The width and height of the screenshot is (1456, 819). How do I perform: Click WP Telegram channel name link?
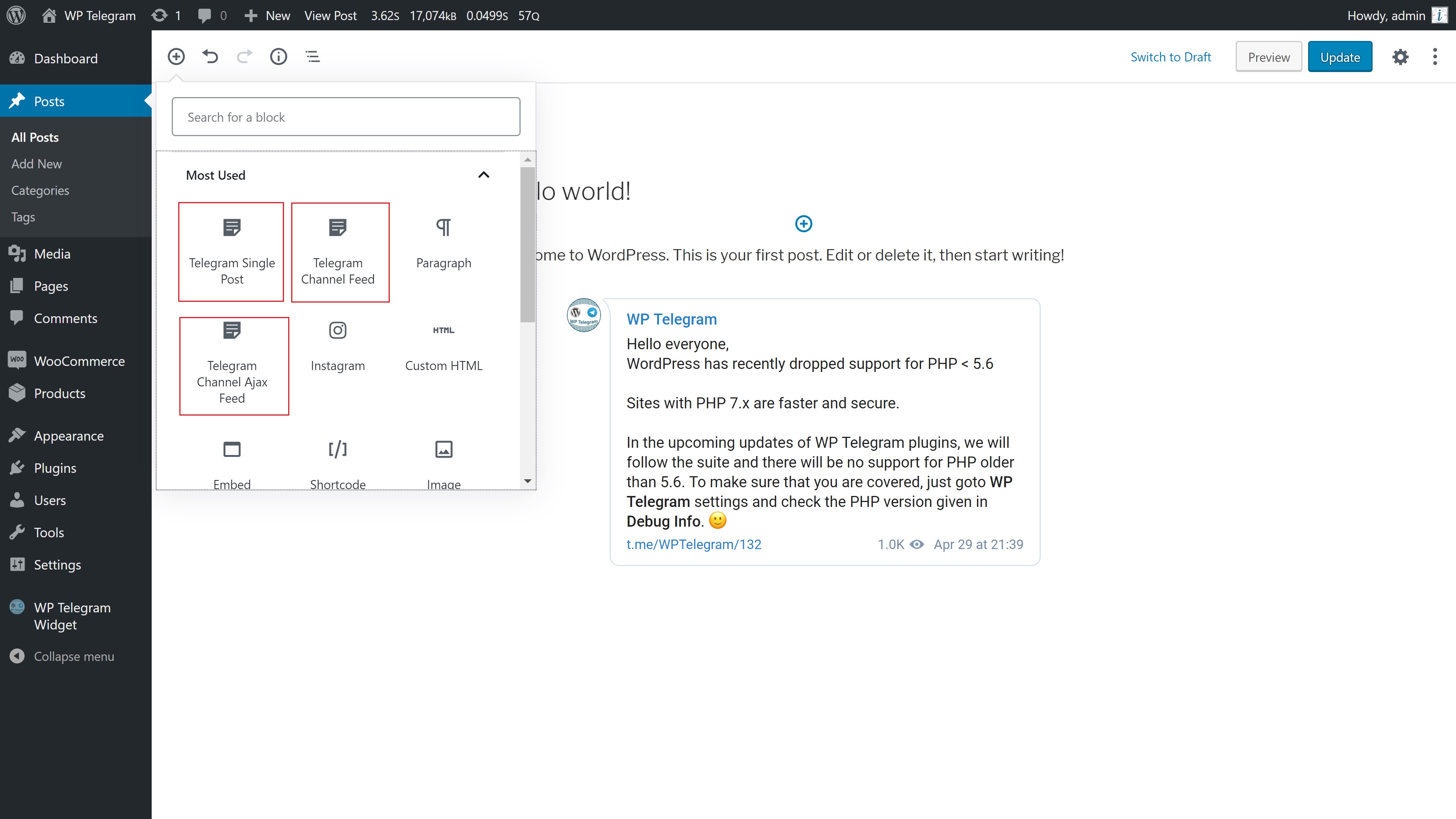[x=672, y=319]
